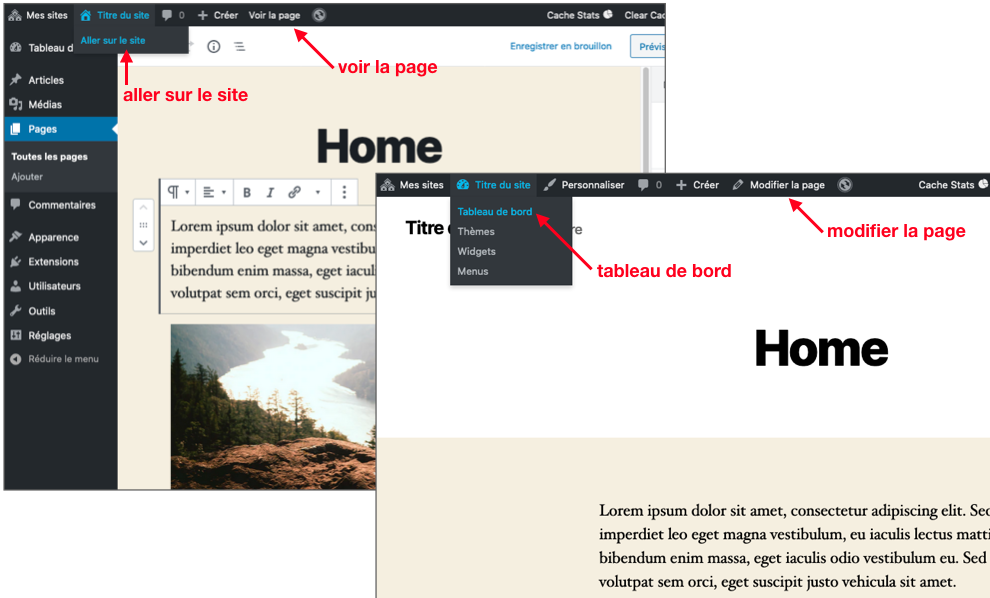
Task: Open the text alignment dropdown
Action: coord(214,192)
